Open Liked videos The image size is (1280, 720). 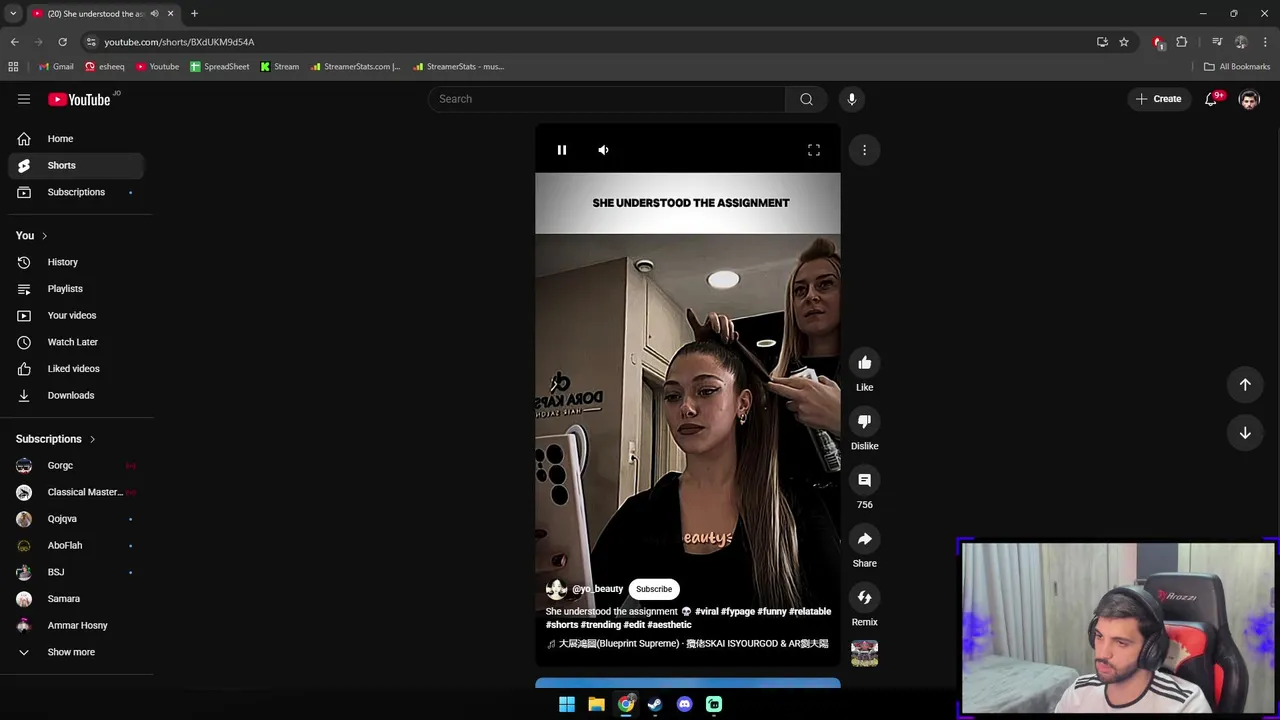(76, 369)
